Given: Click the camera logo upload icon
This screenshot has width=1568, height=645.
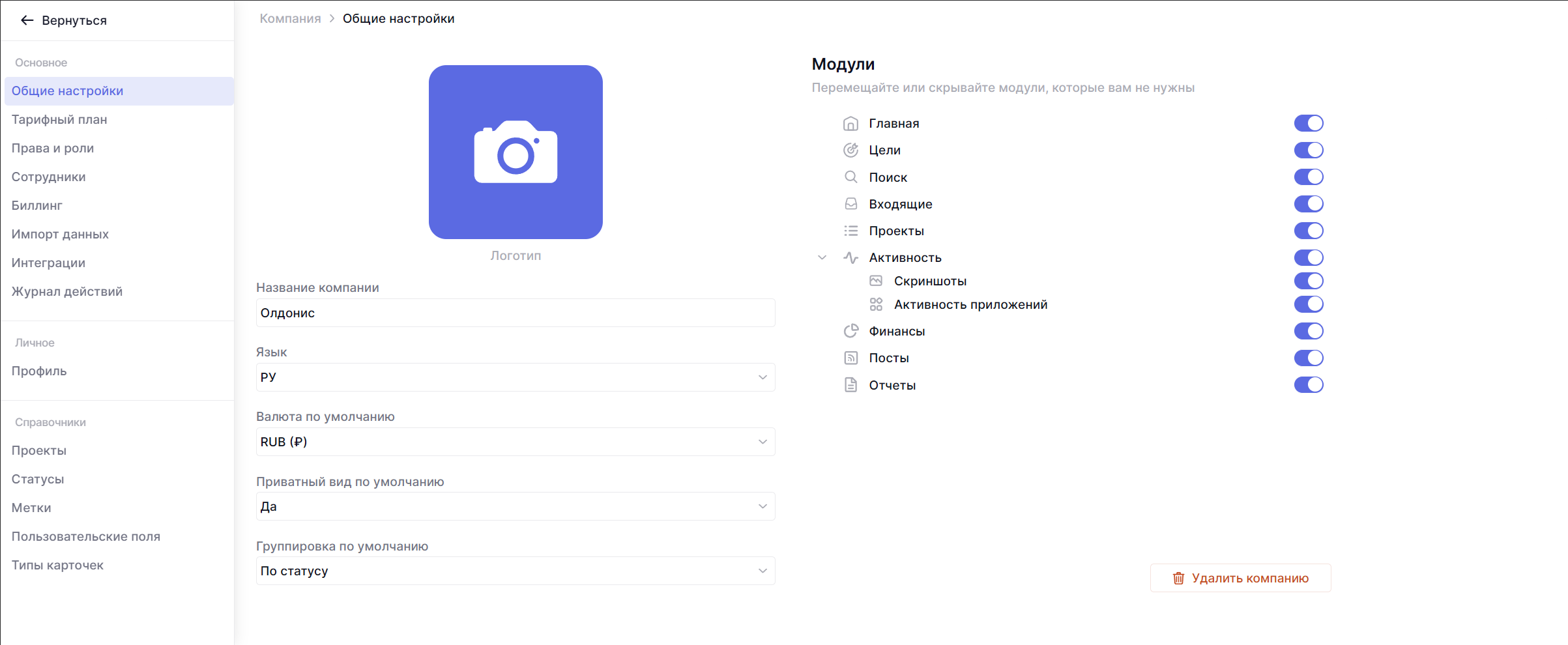Looking at the screenshot, I should (515, 152).
